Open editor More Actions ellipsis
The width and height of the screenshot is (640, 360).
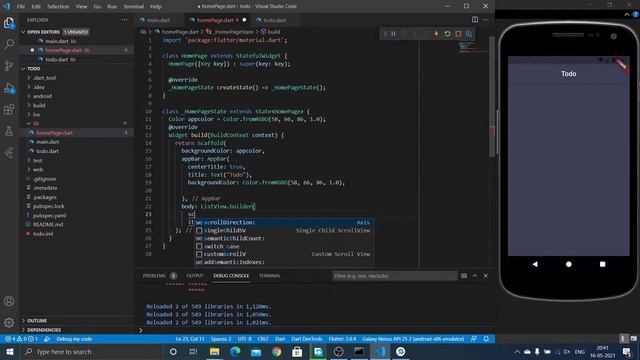(485, 20)
